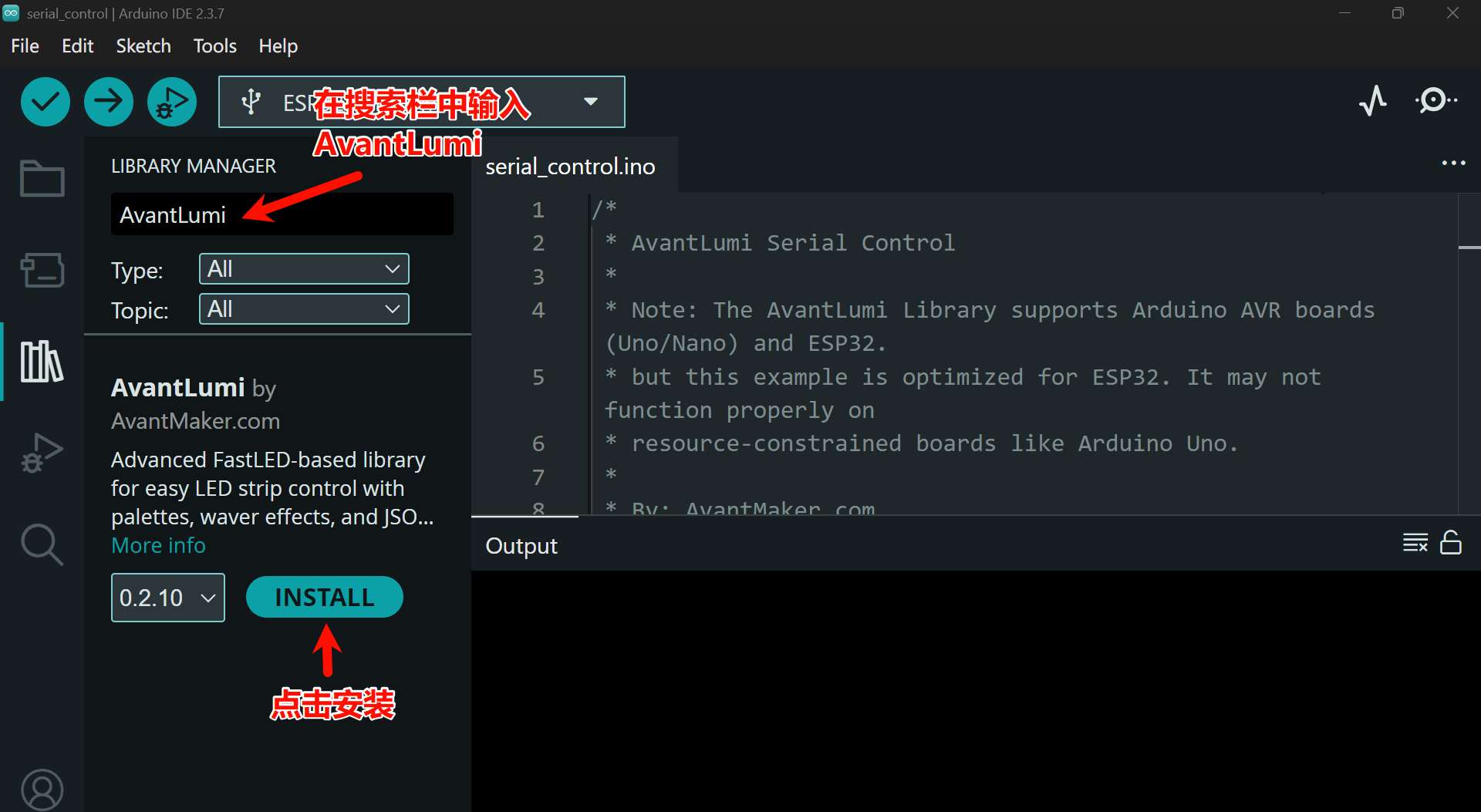Viewport: 1481px width, 812px height.
Task: Click line number 4 in gutter
Action: (x=538, y=310)
